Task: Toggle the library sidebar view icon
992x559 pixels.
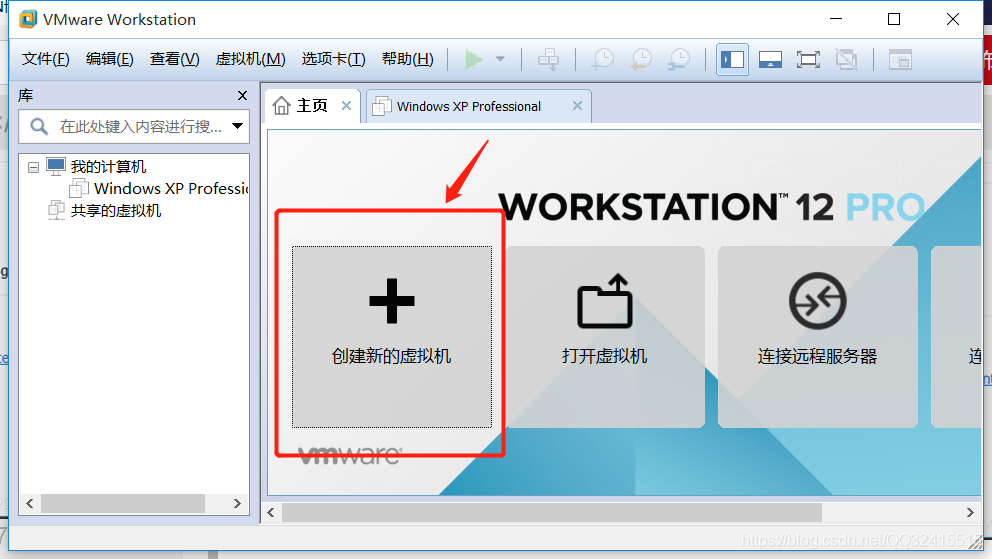Action: tap(733, 60)
